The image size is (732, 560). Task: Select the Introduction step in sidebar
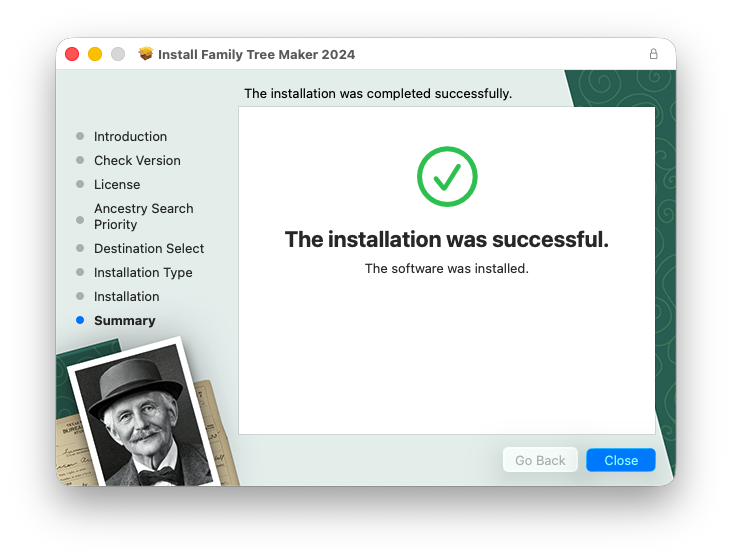pos(130,136)
